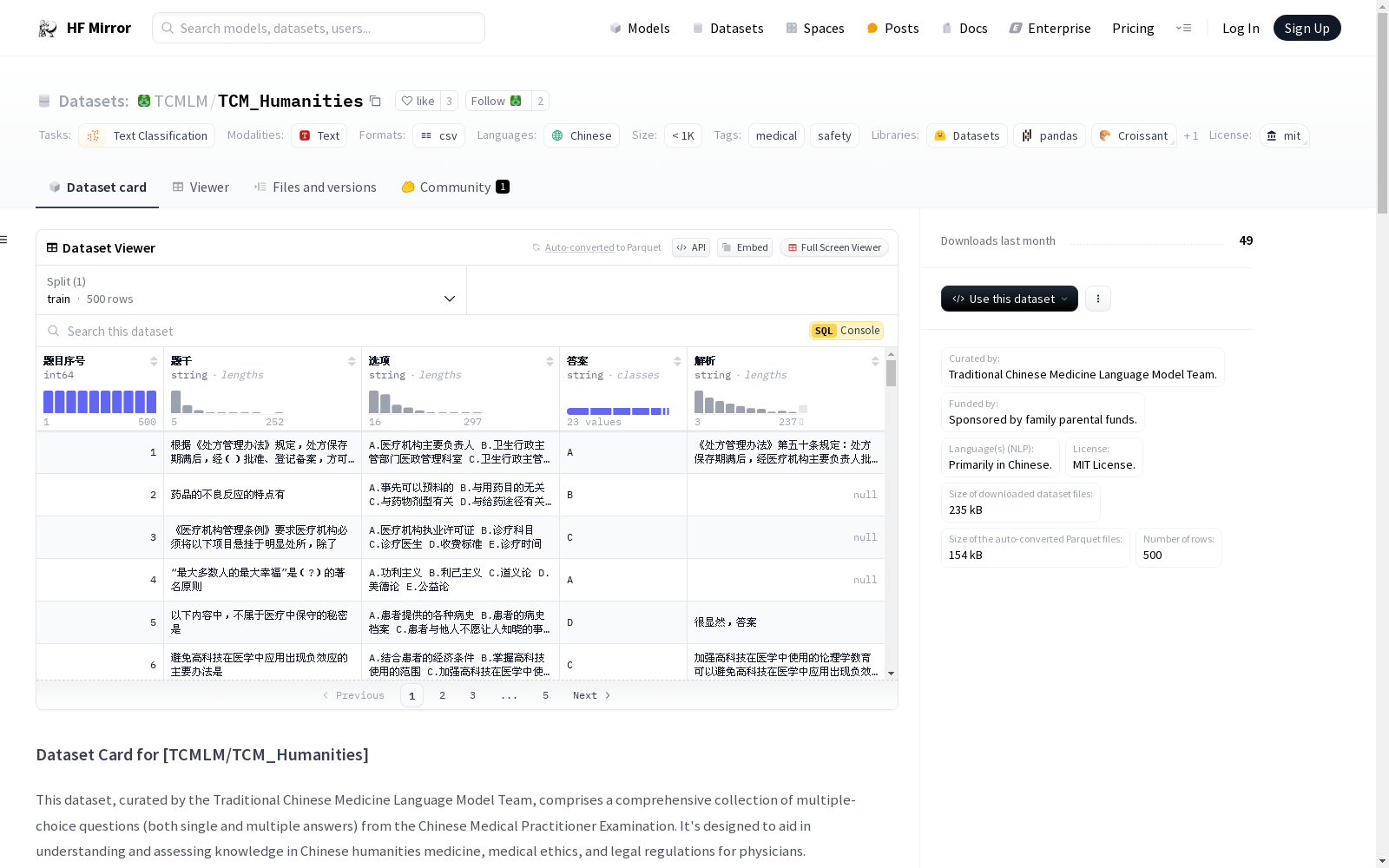Follow the TCMLM organization
This screenshot has height=868, width=1389.
(497, 101)
